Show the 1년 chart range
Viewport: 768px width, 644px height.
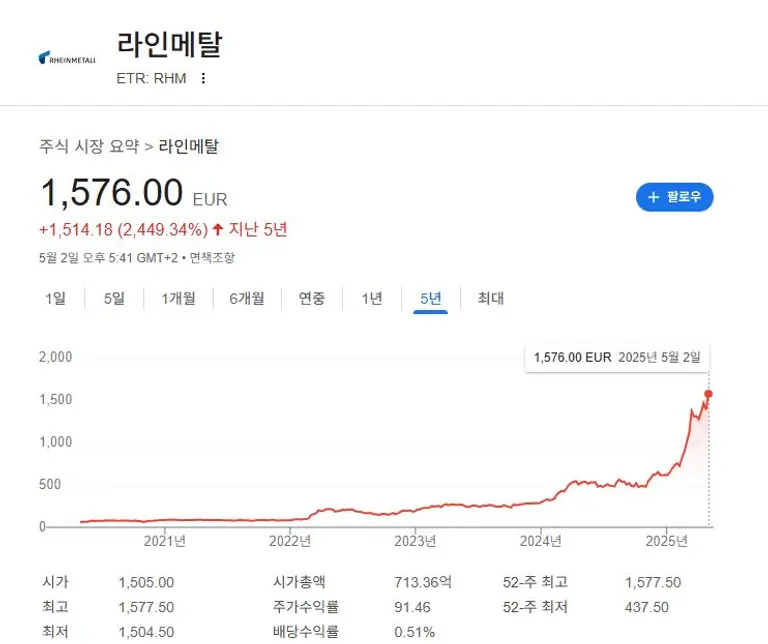click(372, 298)
